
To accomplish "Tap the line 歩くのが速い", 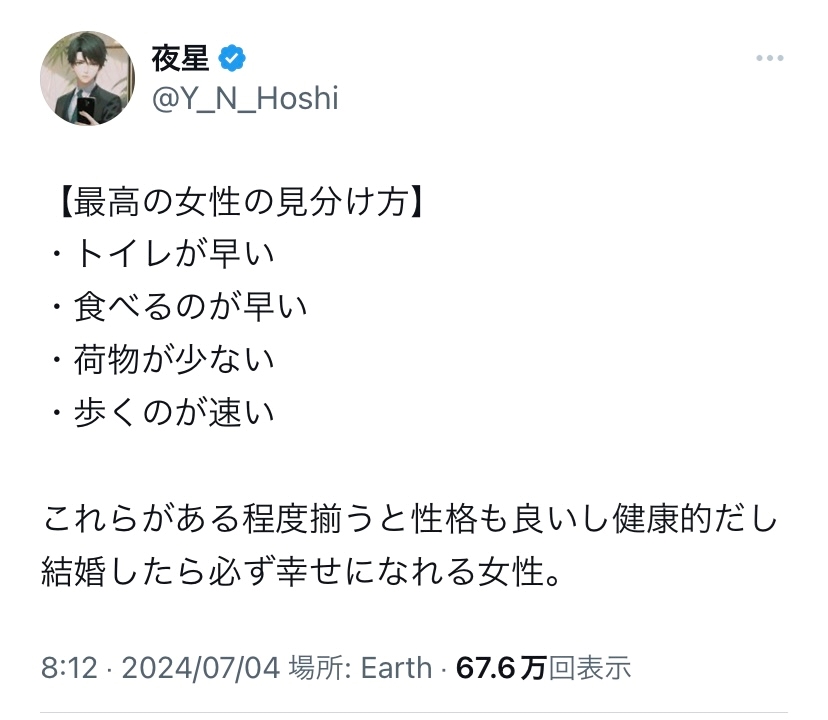I will click(172, 410).
